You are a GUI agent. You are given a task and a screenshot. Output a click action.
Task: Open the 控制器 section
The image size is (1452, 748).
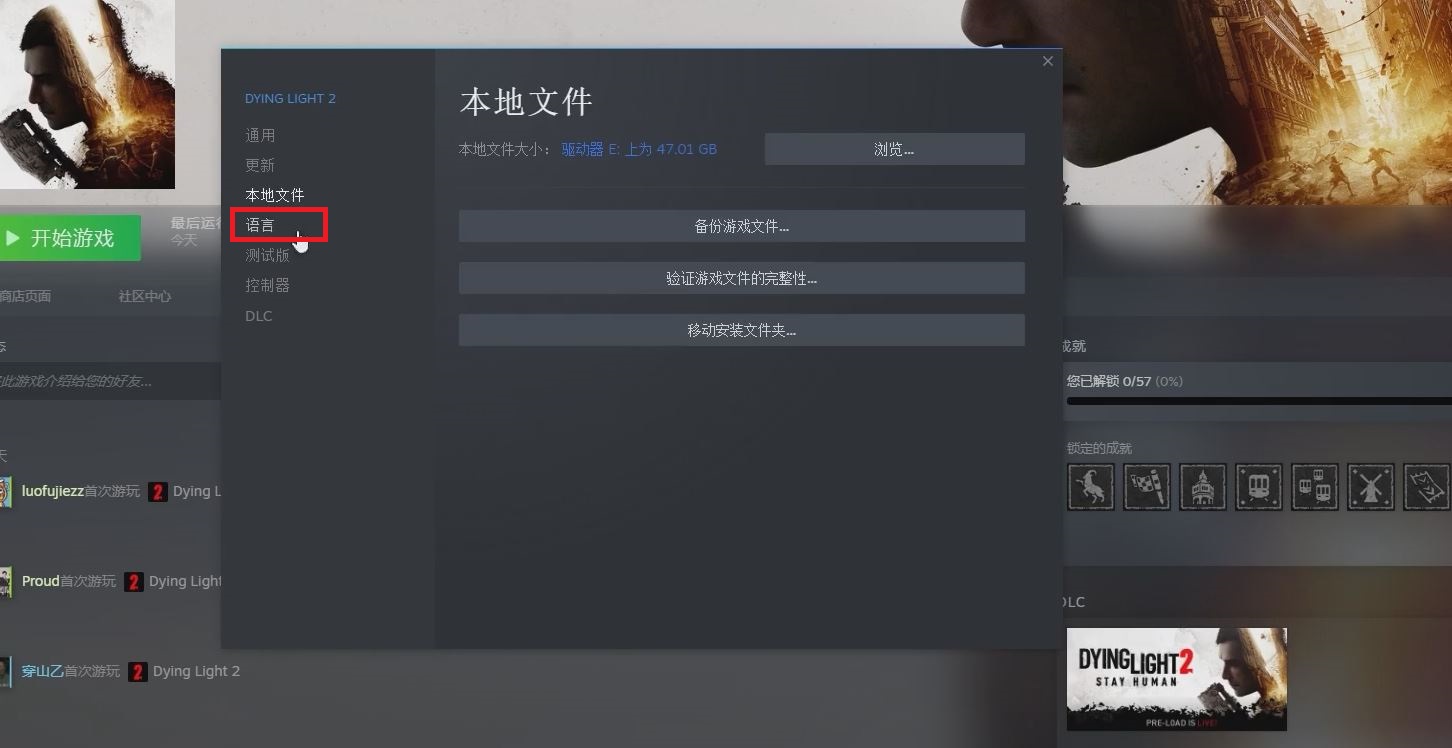click(x=267, y=285)
